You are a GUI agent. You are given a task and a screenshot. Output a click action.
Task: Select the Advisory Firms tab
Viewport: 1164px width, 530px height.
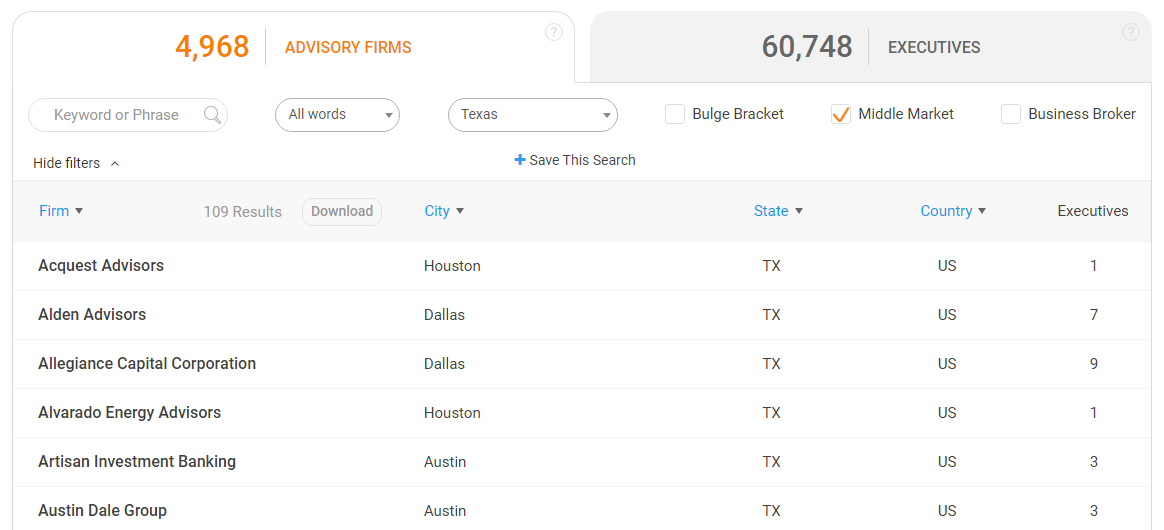pos(293,47)
